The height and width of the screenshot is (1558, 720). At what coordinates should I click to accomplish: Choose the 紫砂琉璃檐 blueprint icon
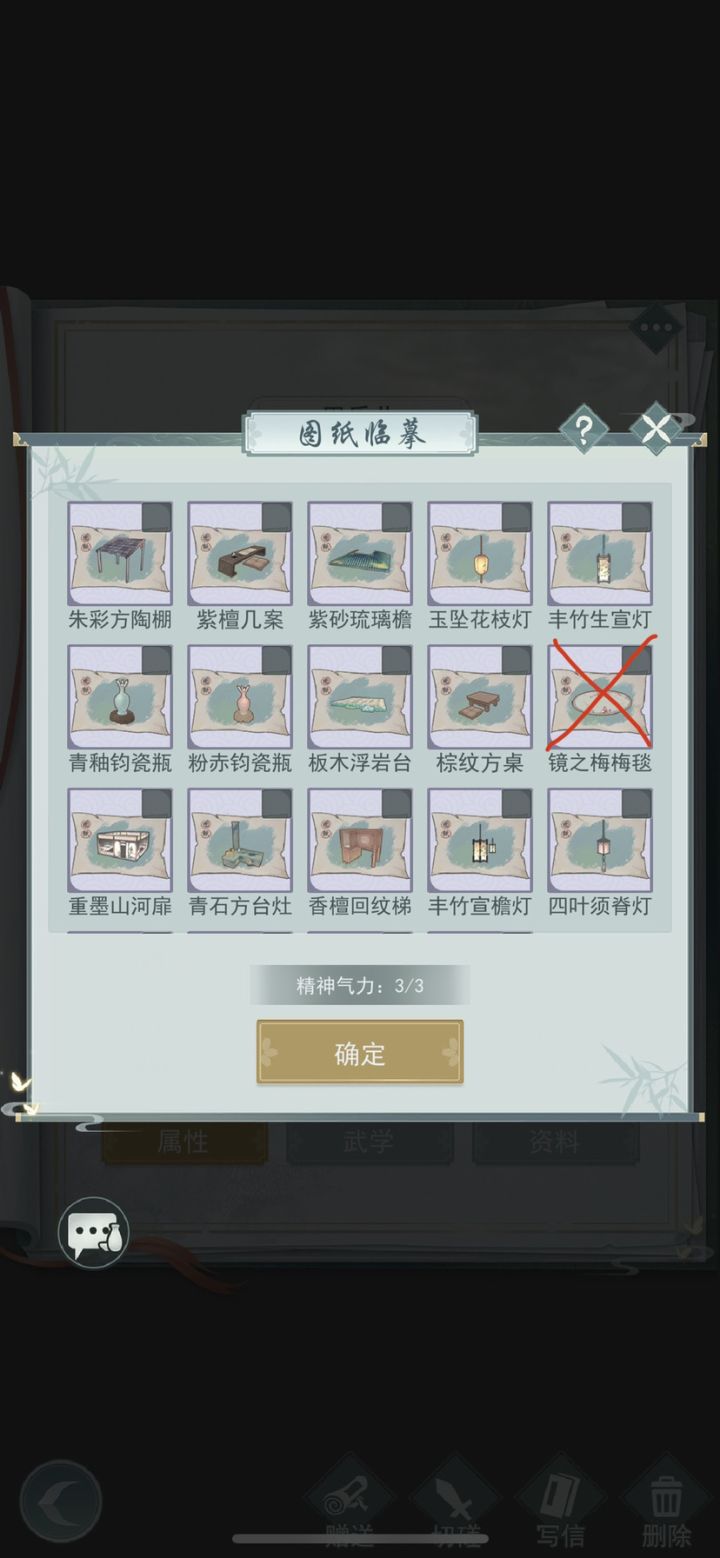[360, 554]
